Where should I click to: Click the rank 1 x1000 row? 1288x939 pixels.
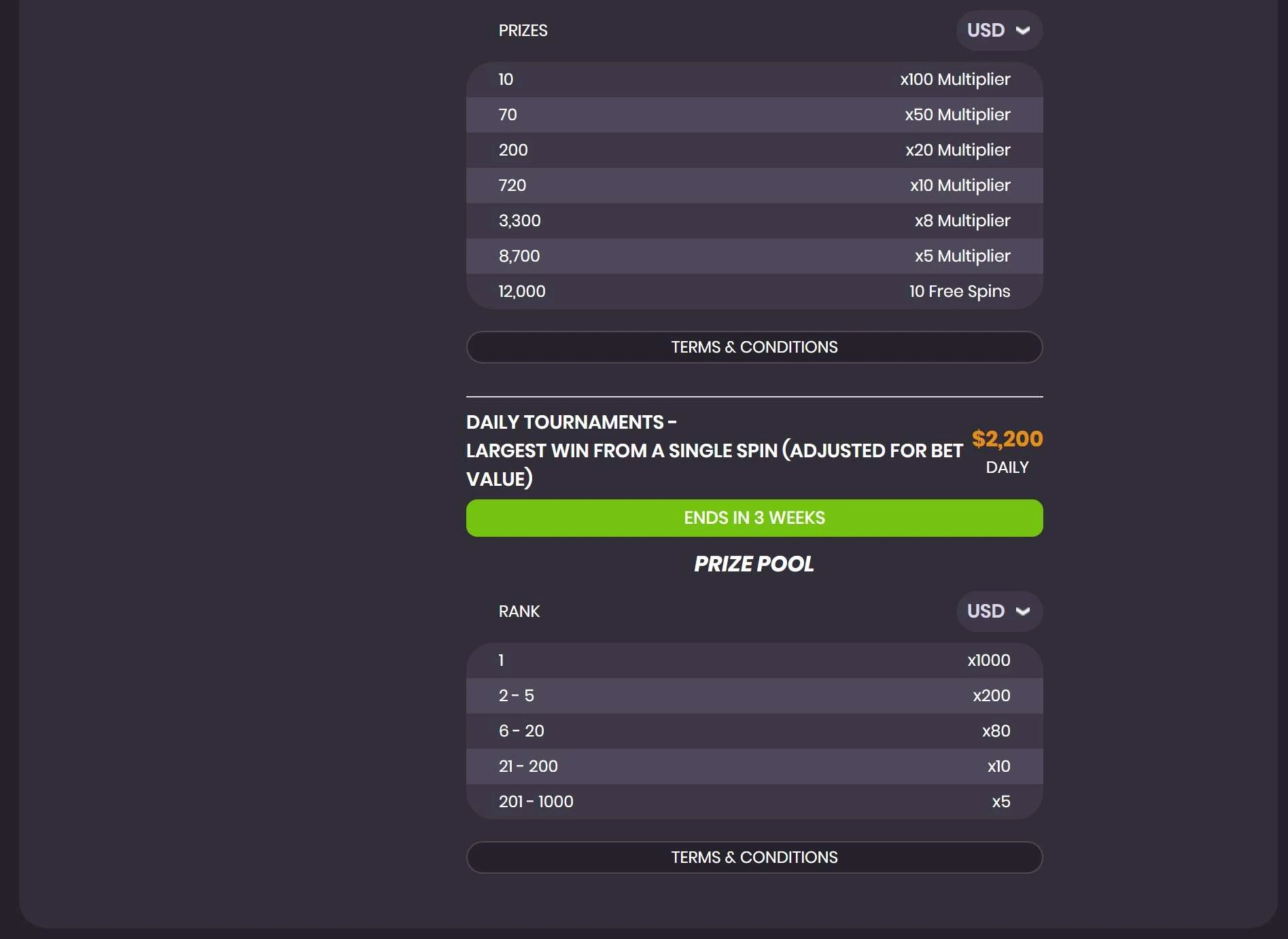pos(754,660)
